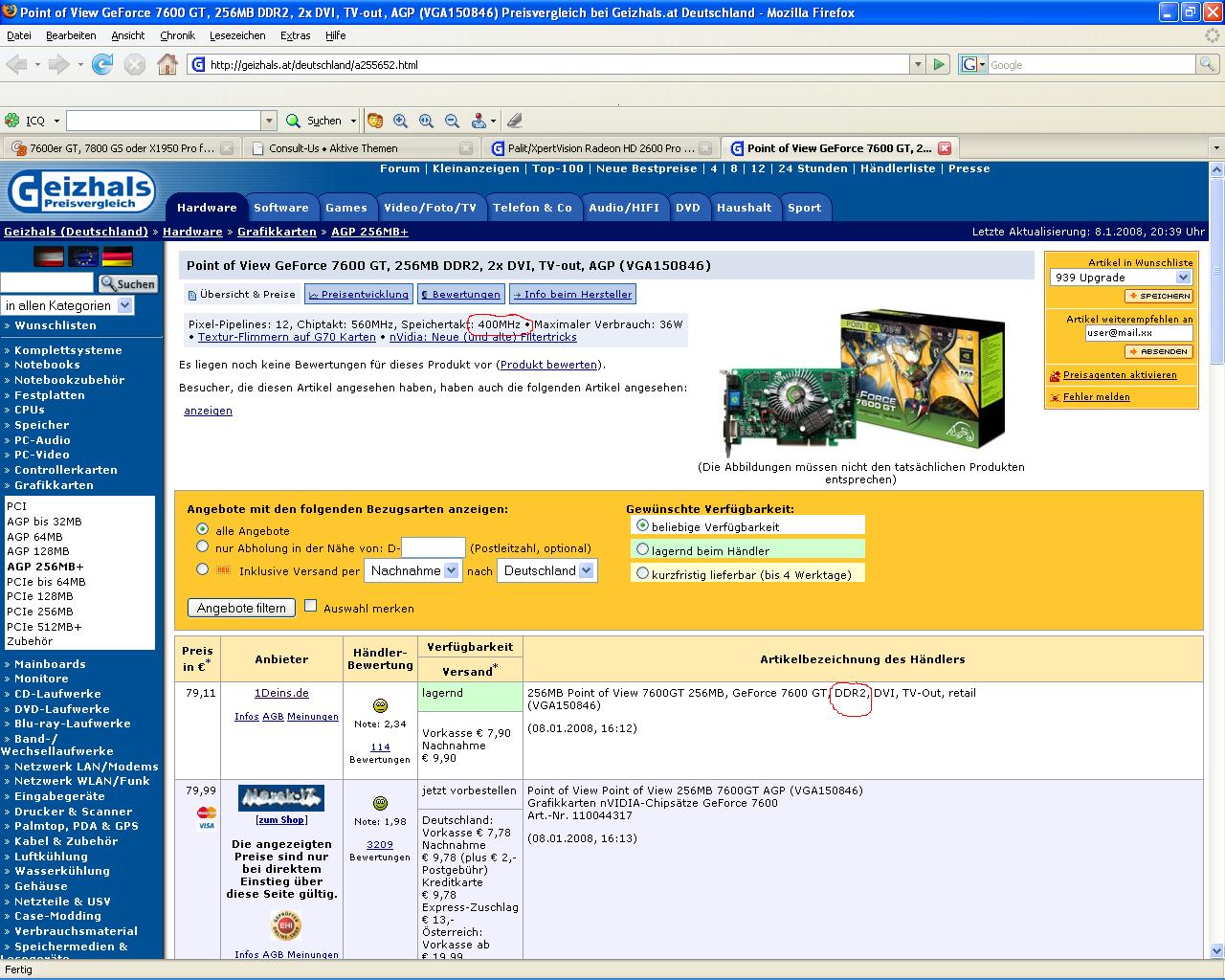Click the eraser icon in ICQ toolbar

click(x=515, y=121)
